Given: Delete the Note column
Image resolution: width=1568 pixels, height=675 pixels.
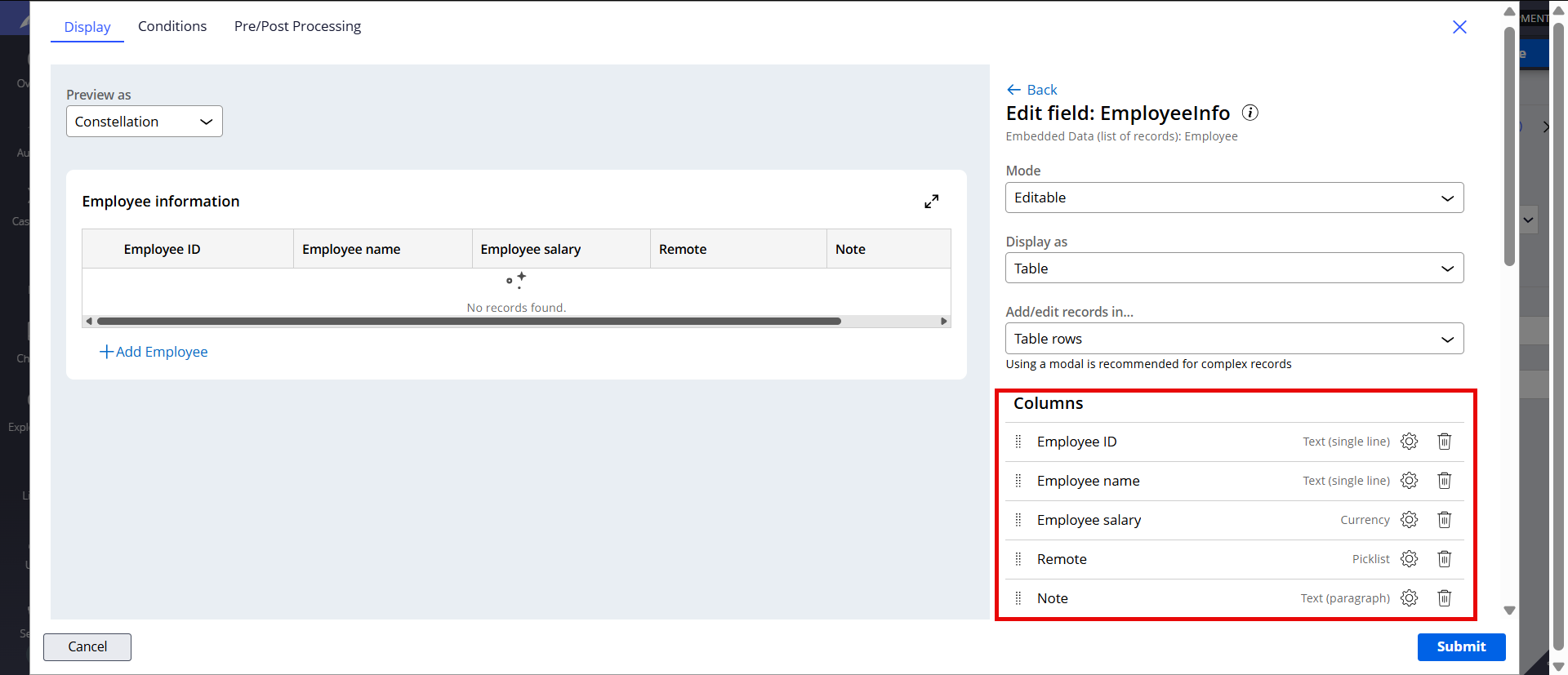Looking at the screenshot, I should point(1444,598).
